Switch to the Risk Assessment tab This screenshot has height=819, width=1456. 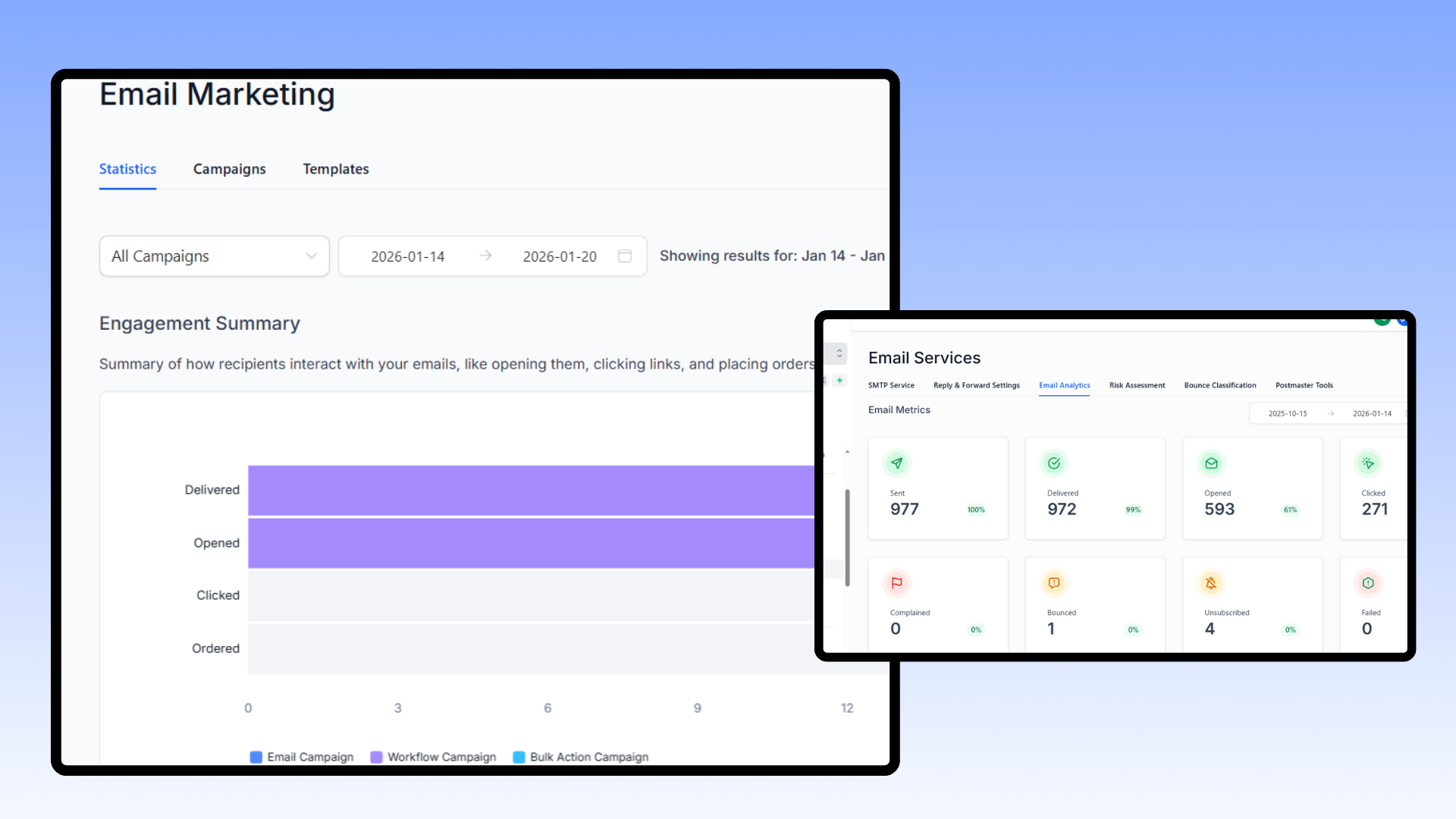pyautogui.click(x=1137, y=385)
